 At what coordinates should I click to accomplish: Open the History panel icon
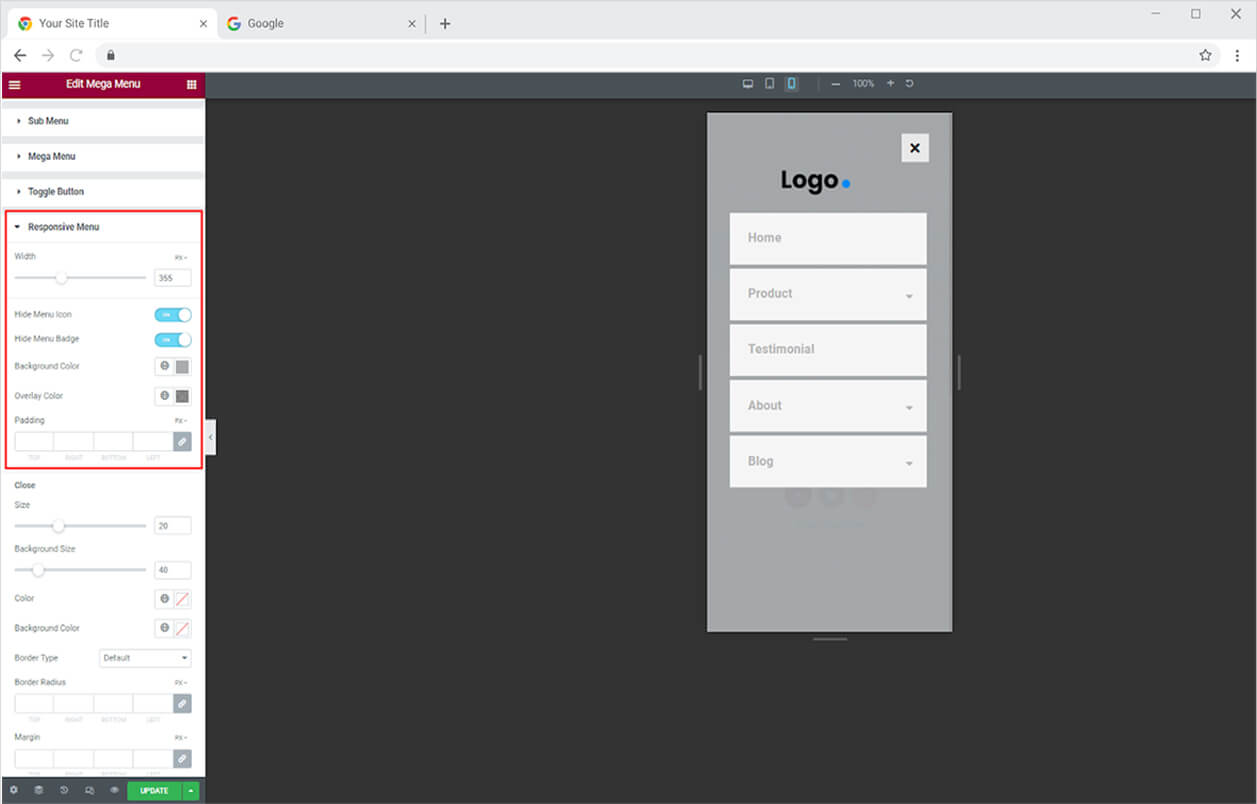[64, 791]
